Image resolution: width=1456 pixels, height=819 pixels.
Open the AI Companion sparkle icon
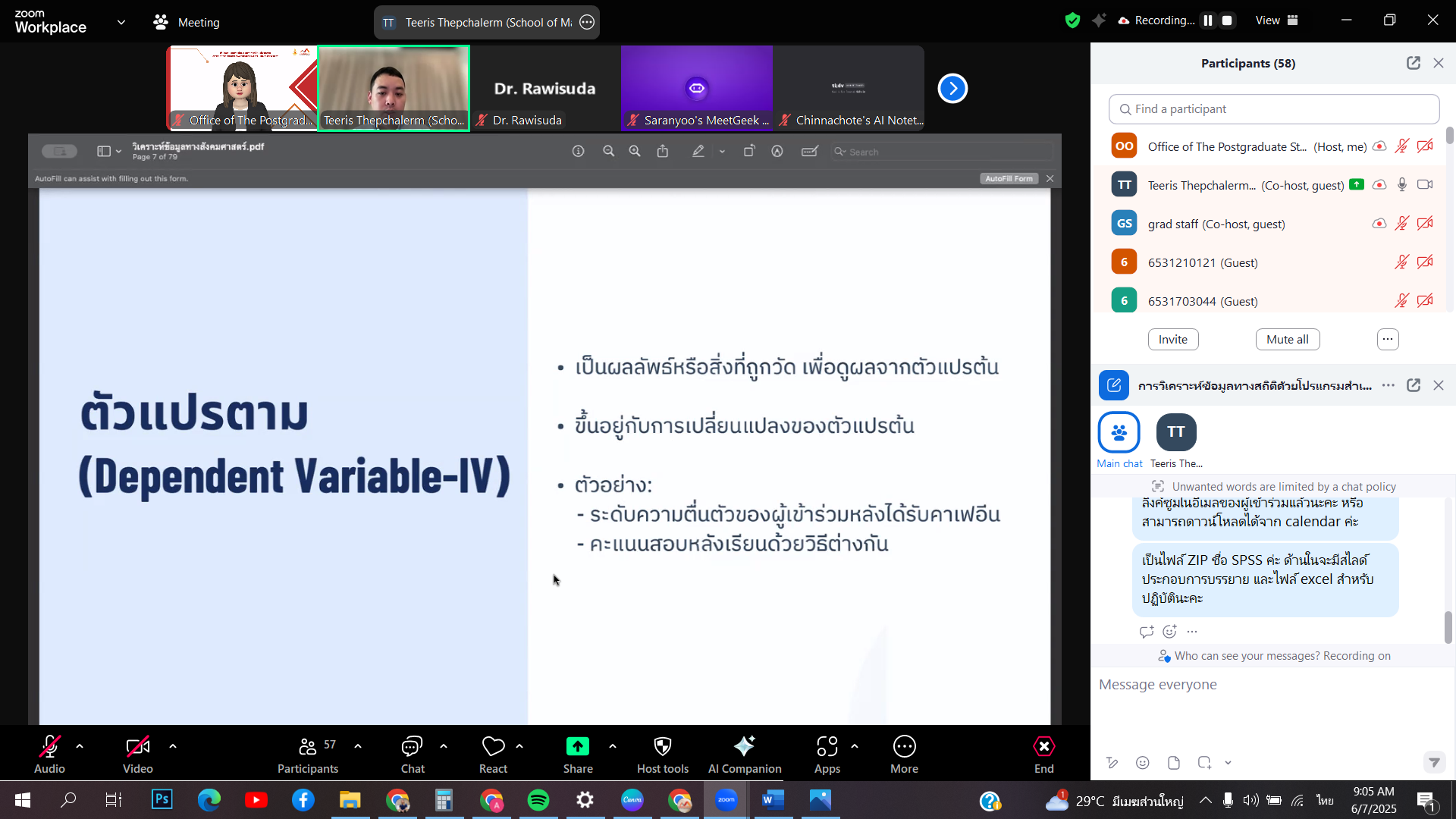pyautogui.click(x=744, y=747)
